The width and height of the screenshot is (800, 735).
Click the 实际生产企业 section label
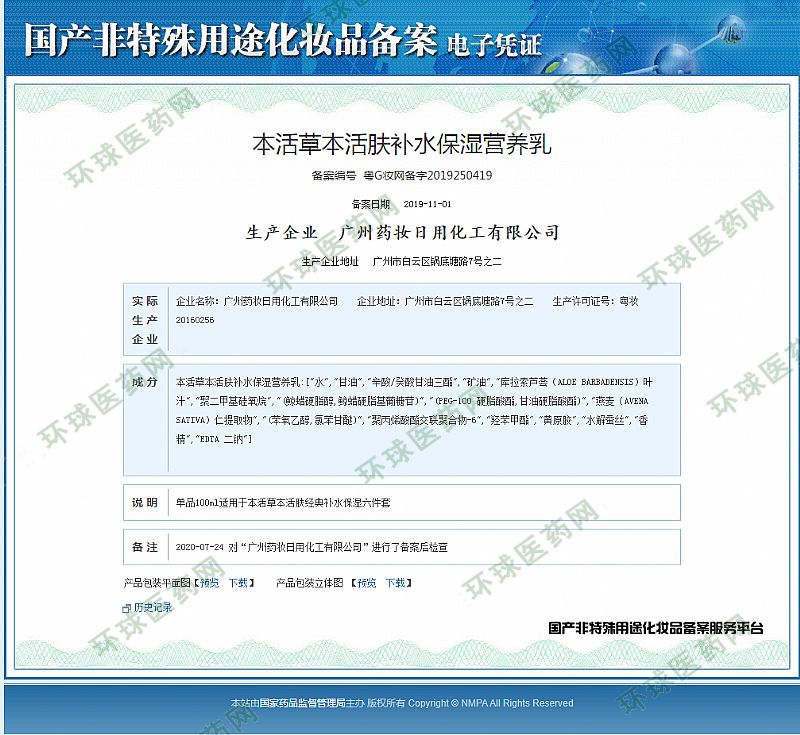tap(145, 320)
